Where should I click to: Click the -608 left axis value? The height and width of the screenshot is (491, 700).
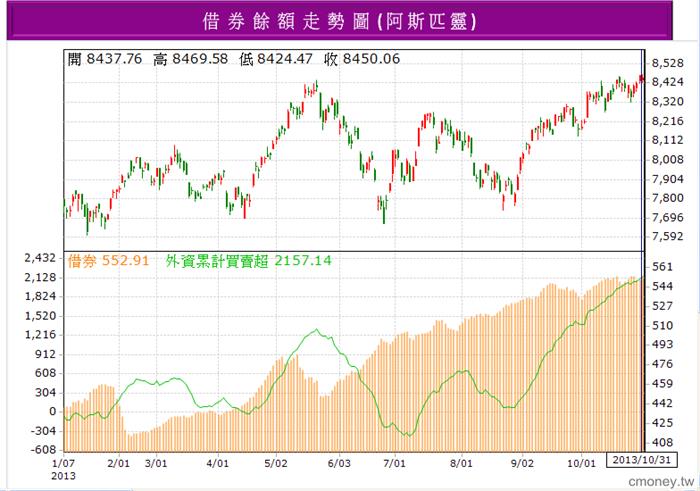pyautogui.click(x=43, y=449)
